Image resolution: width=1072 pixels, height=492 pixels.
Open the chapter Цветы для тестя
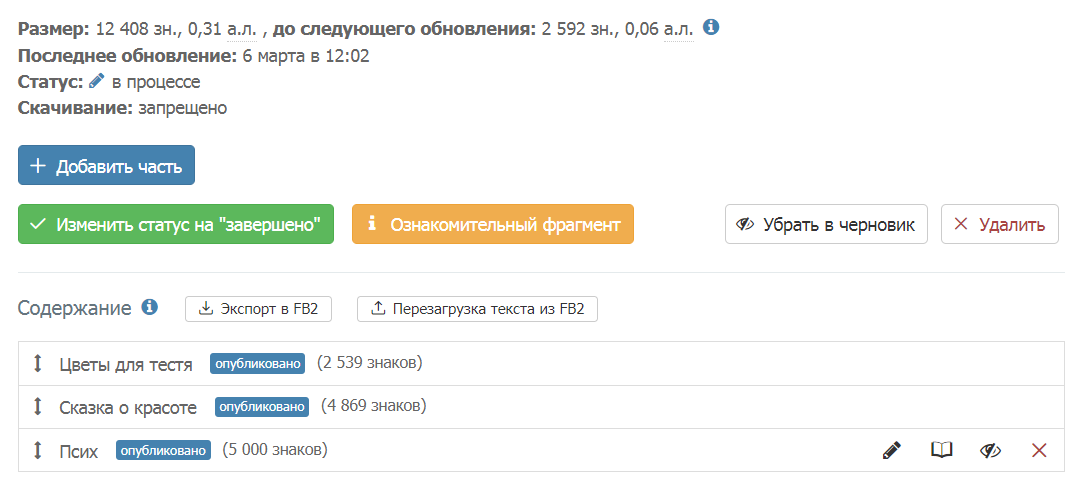tap(126, 364)
